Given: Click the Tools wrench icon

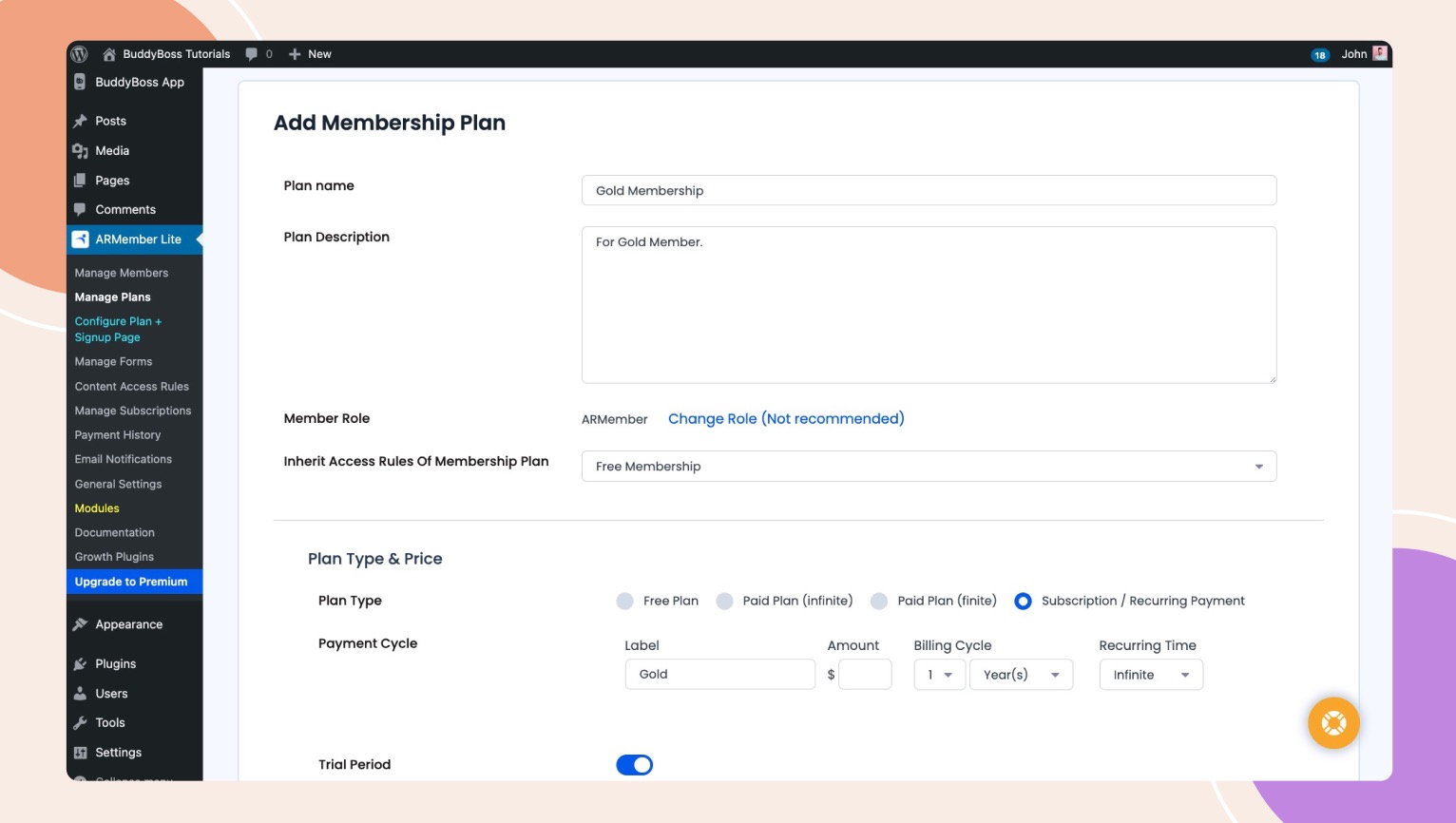Looking at the screenshot, I should pos(80,723).
